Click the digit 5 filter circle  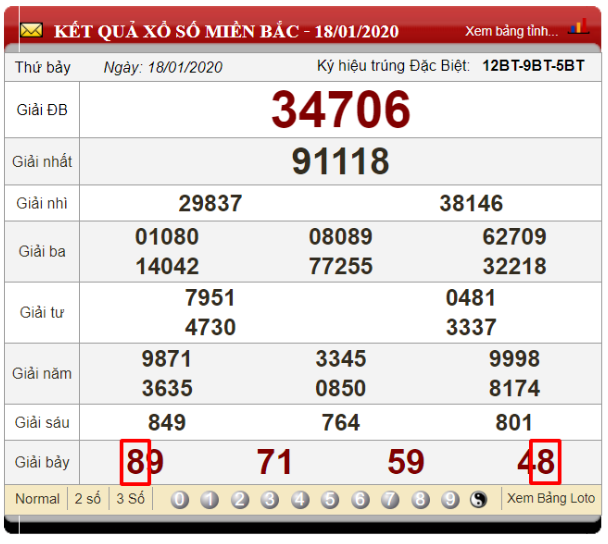(330, 500)
